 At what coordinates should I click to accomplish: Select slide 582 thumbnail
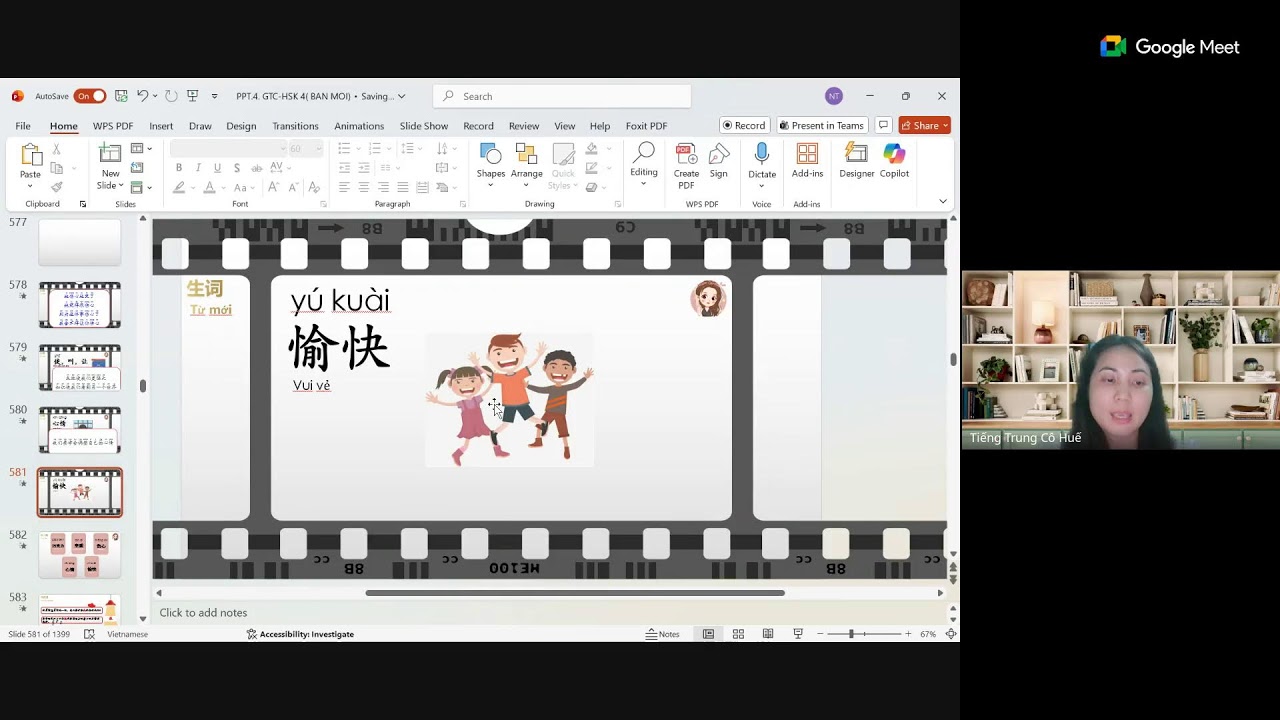tap(80, 555)
